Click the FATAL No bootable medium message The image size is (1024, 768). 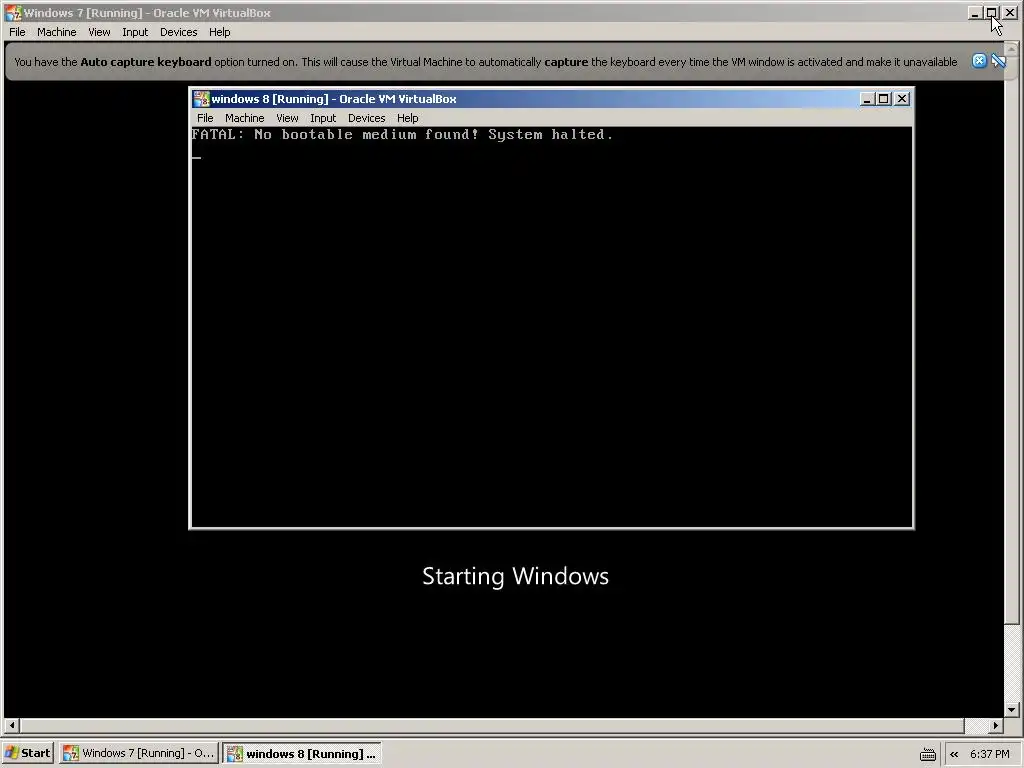click(402, 135)
